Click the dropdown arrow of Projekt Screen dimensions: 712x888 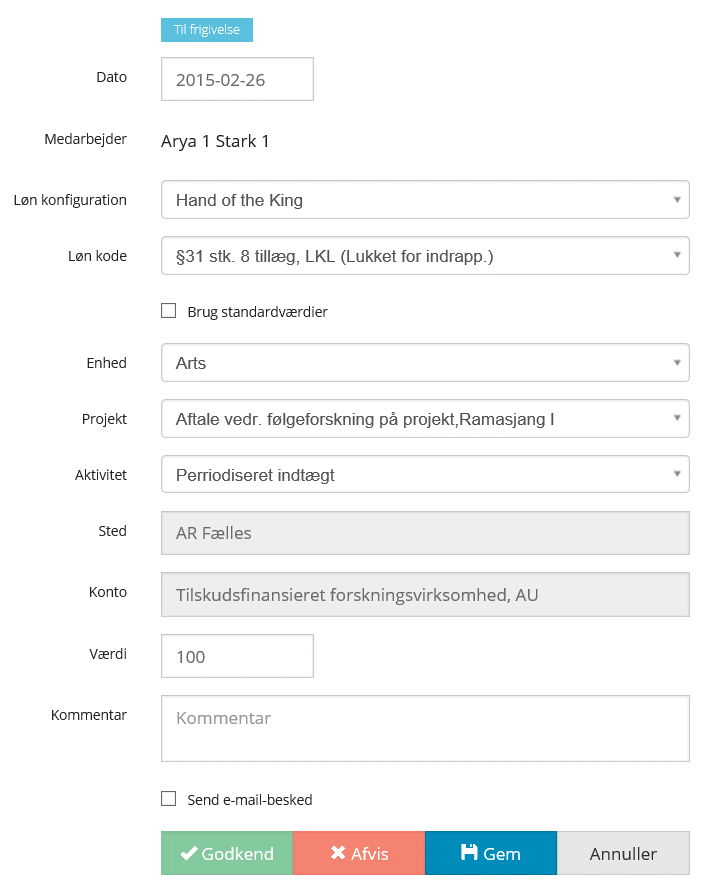(x=677, y=418)
